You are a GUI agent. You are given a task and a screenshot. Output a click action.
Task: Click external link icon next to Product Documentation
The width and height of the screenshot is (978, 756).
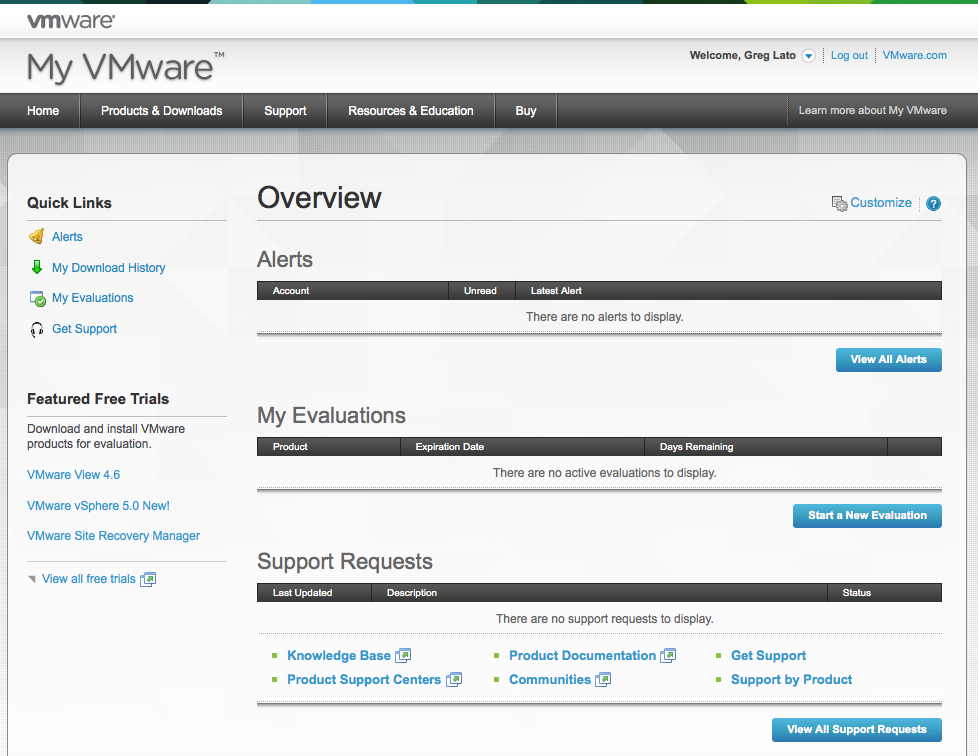pyautogui.click(x=668, y=656)
